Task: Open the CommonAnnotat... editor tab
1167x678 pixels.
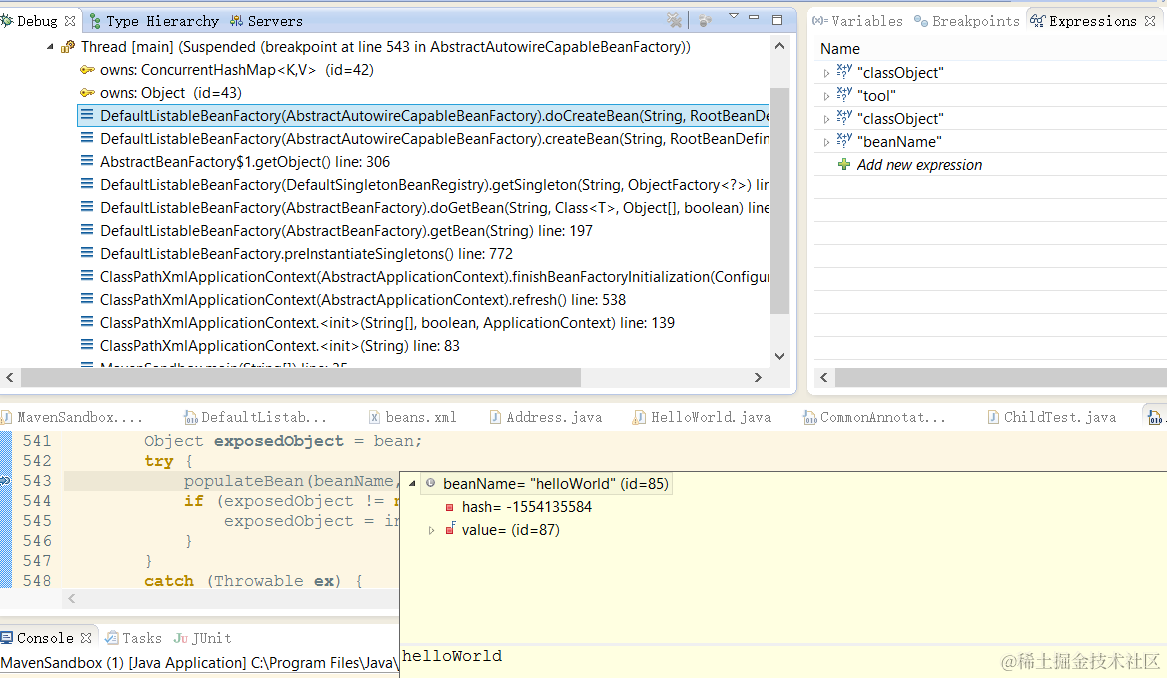Action: coord(875,418)
